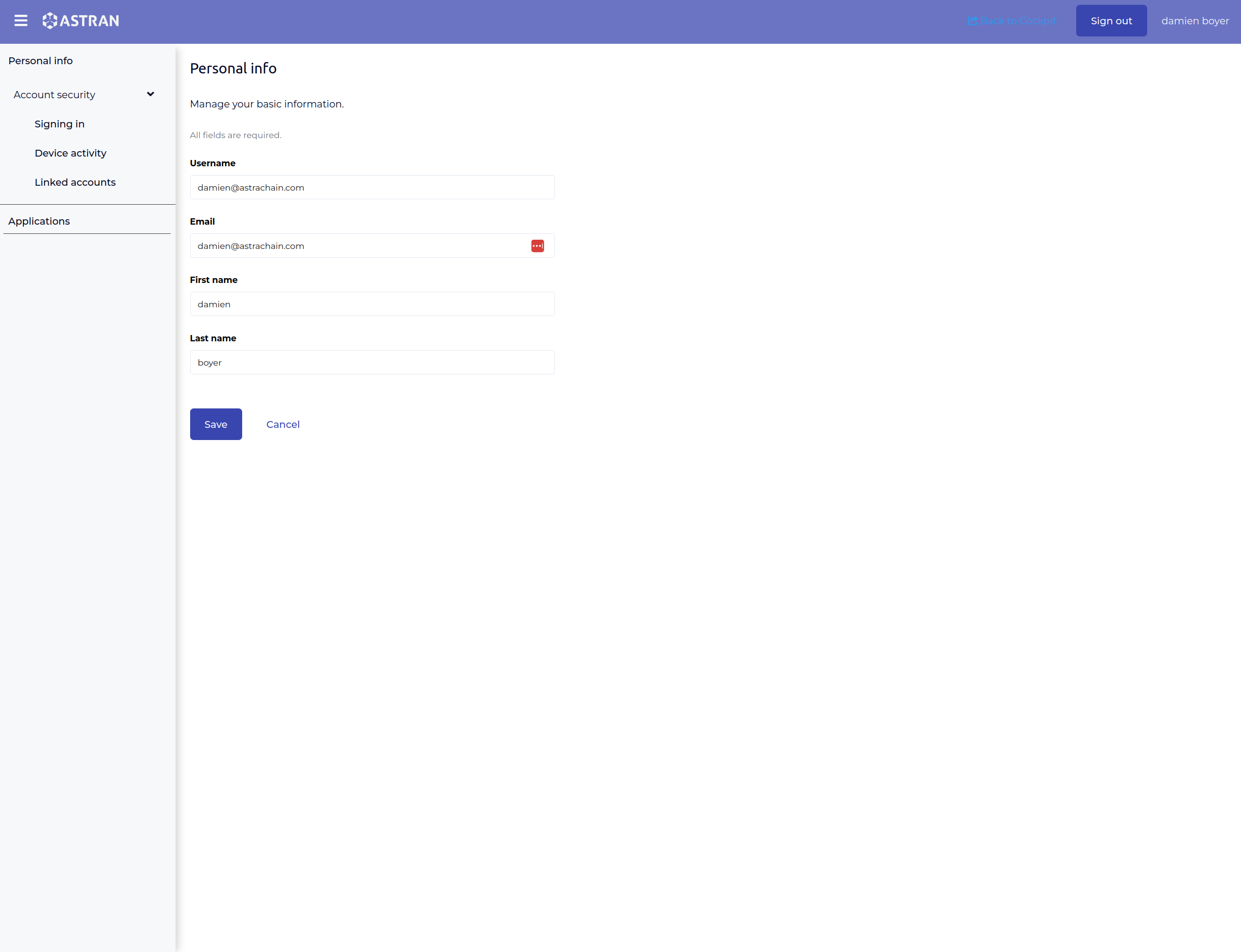This screenshot has height=952, width=1241.
Task: Open Applications in sidebar
Action: point(39,221)
